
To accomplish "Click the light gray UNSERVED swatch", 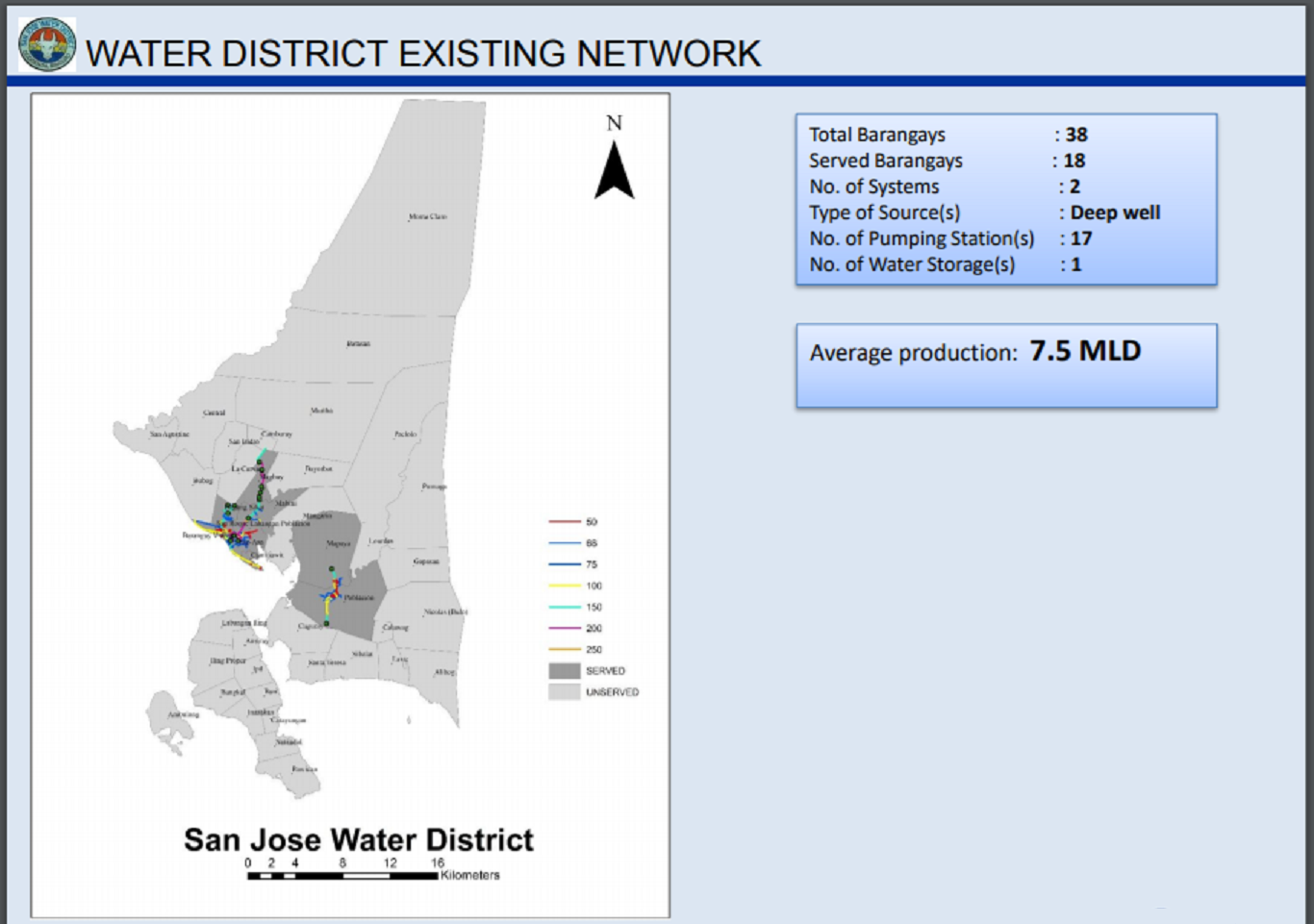I will coord(565,691).
